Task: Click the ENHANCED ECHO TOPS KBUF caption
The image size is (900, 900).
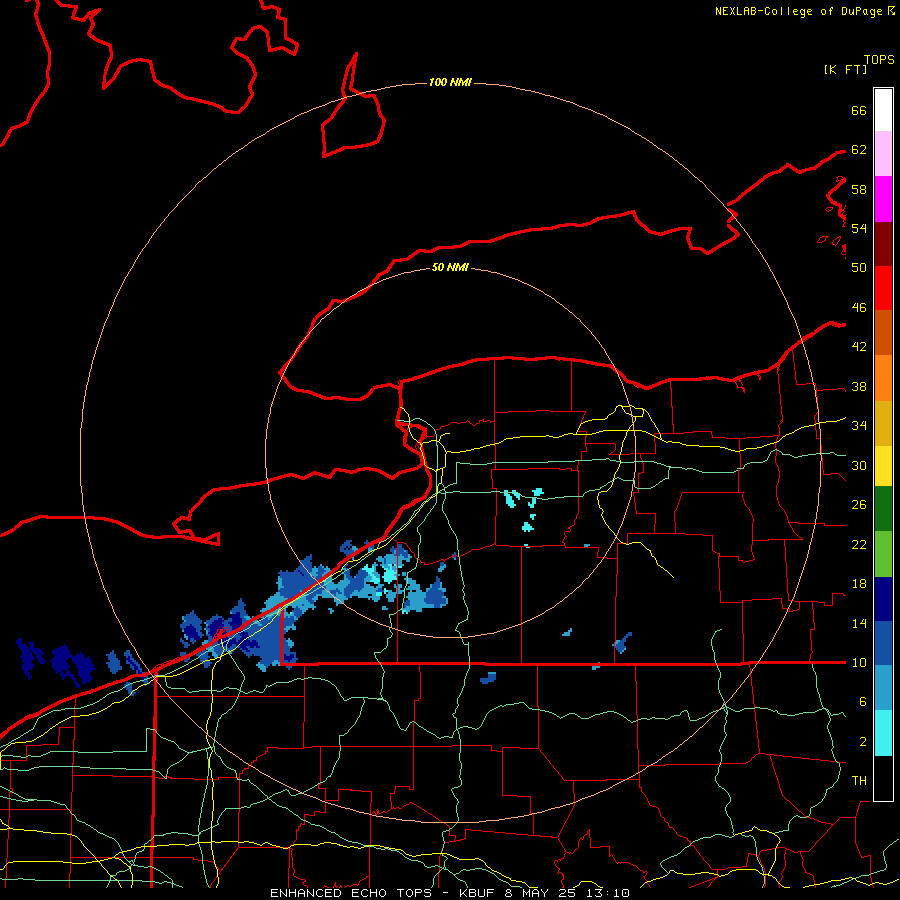Action: [x=450, y=893]
